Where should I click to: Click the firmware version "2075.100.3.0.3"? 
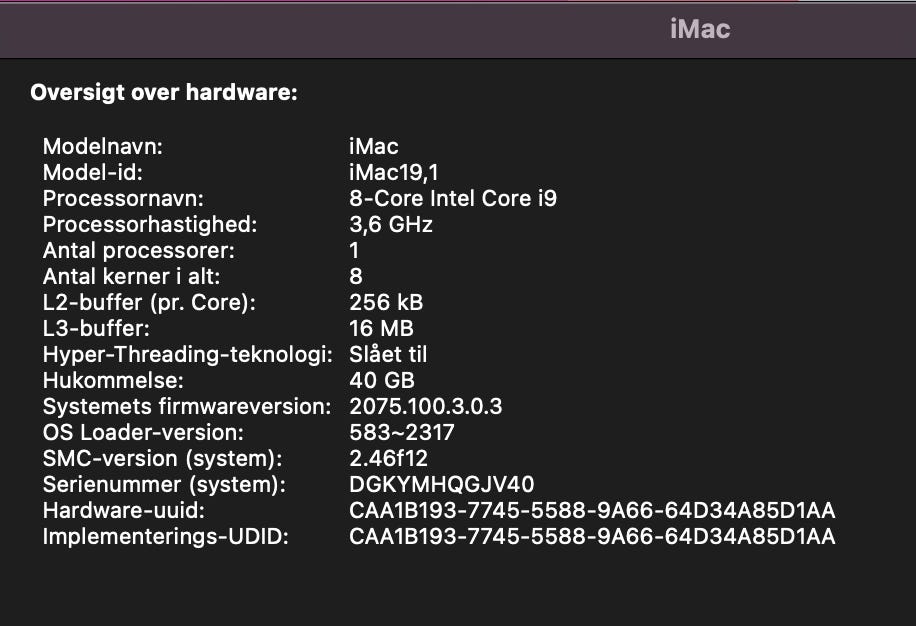click(x=426, y=406)
